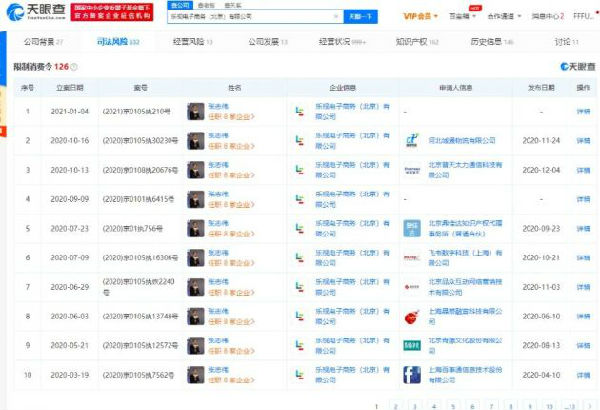Go to page 7 in the pagination
The image size is (600, 410).
[491, 406]
